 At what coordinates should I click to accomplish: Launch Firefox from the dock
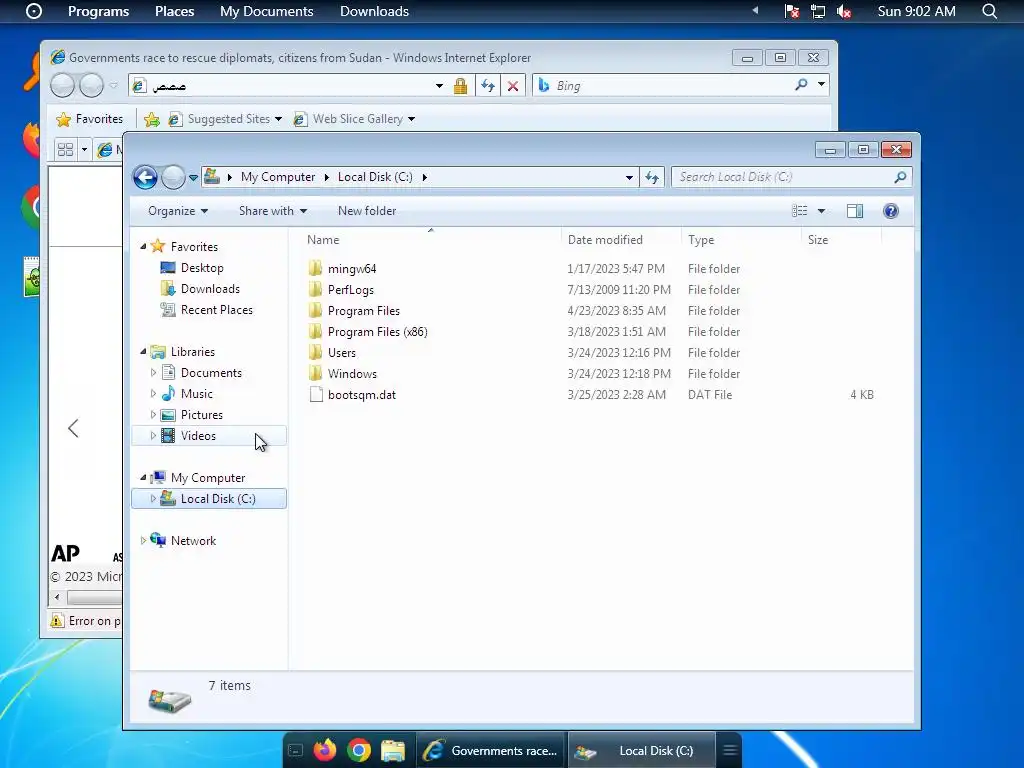coord(325,750)
